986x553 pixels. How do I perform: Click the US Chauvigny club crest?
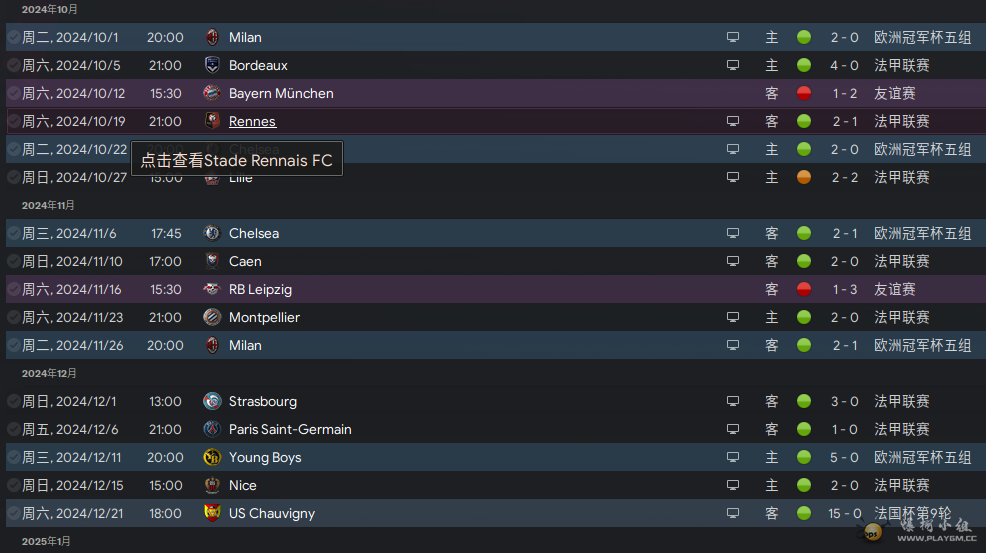point(213,513)
